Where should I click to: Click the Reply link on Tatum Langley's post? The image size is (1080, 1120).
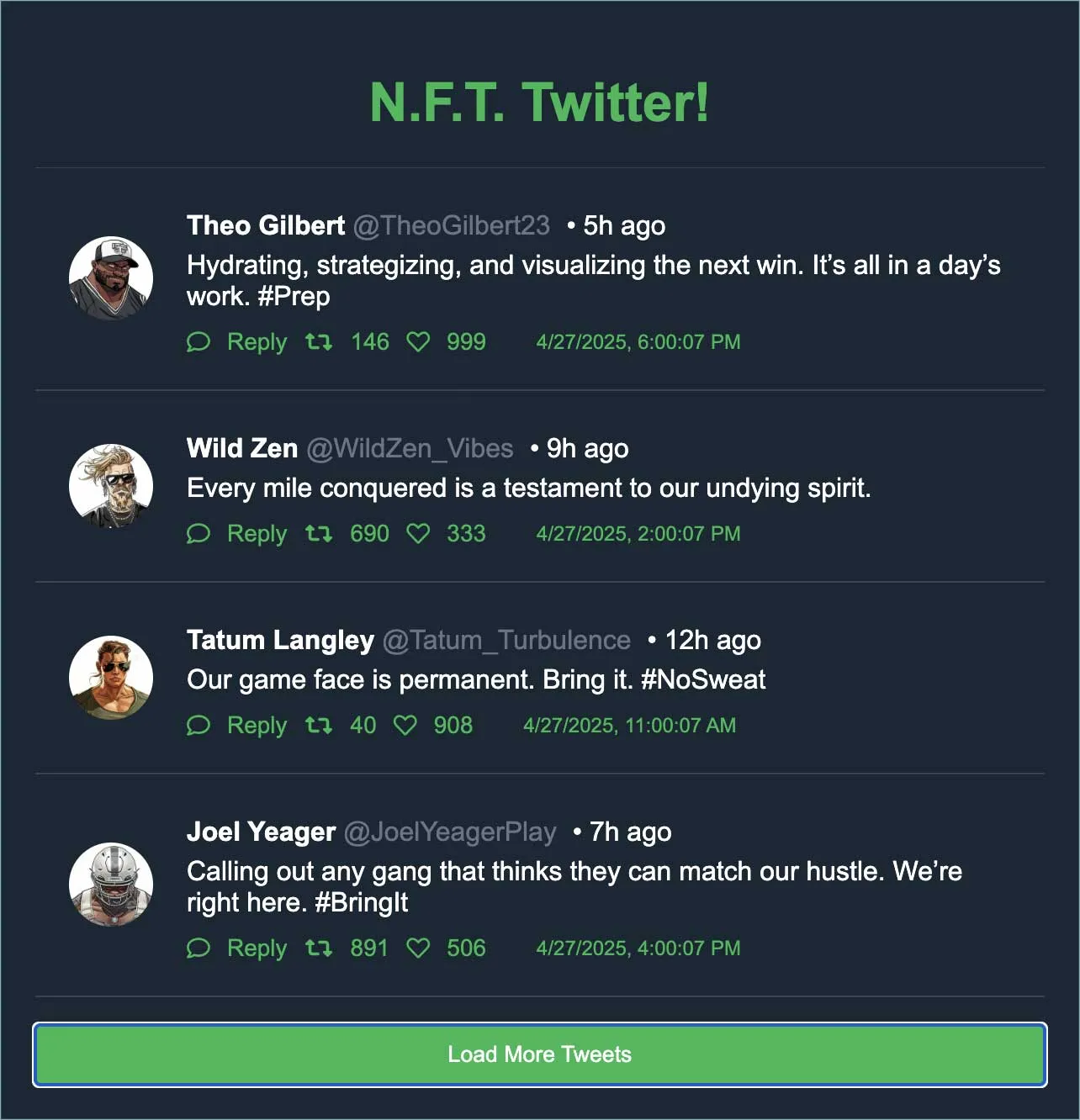pos(257,725)
